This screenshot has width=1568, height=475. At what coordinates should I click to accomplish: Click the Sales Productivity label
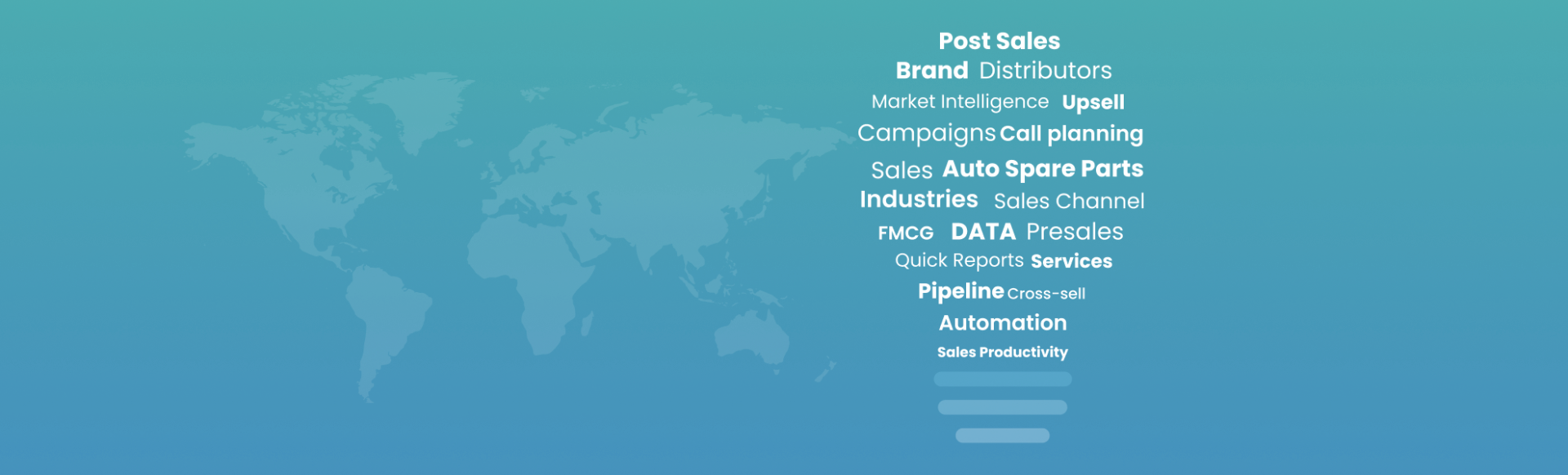[1002, 353]
